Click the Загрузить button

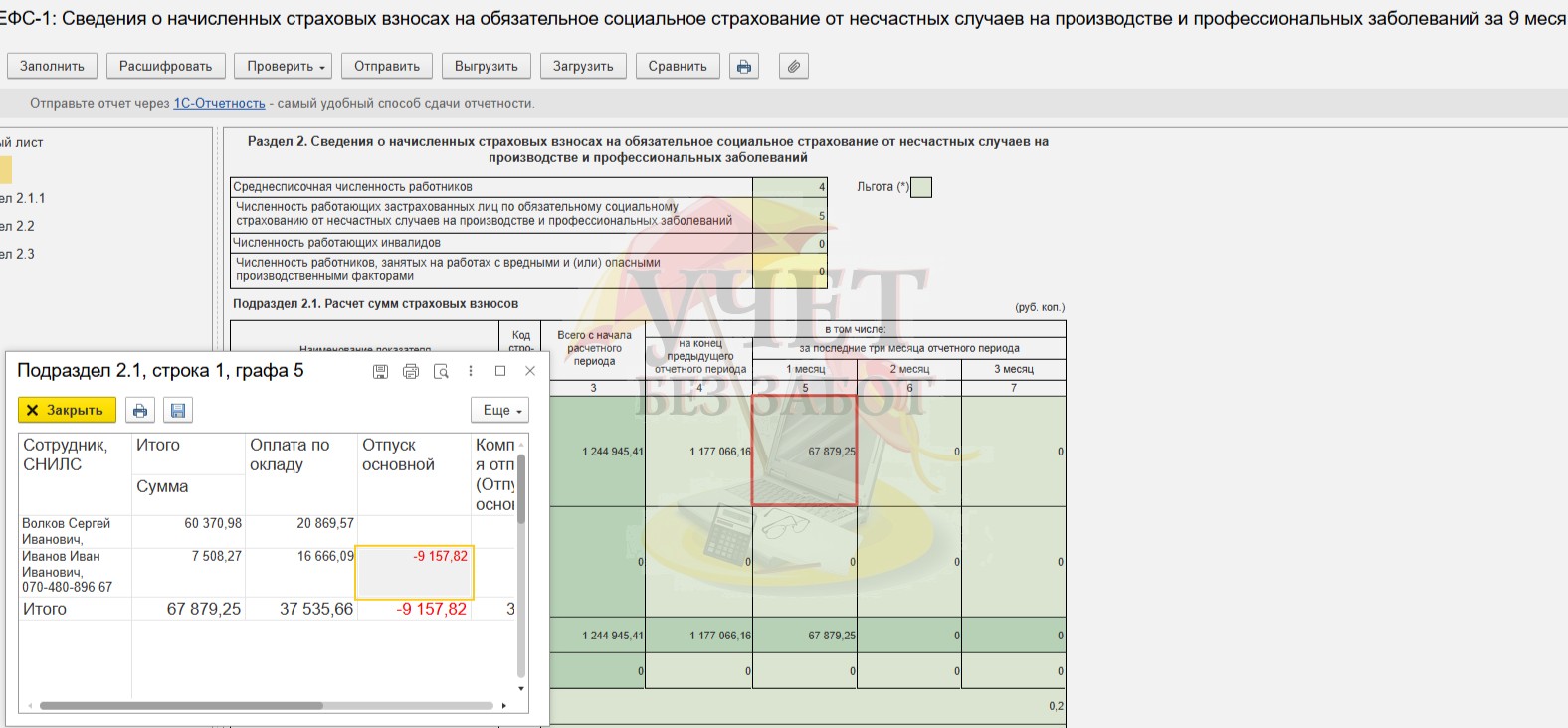pos(583,67)
